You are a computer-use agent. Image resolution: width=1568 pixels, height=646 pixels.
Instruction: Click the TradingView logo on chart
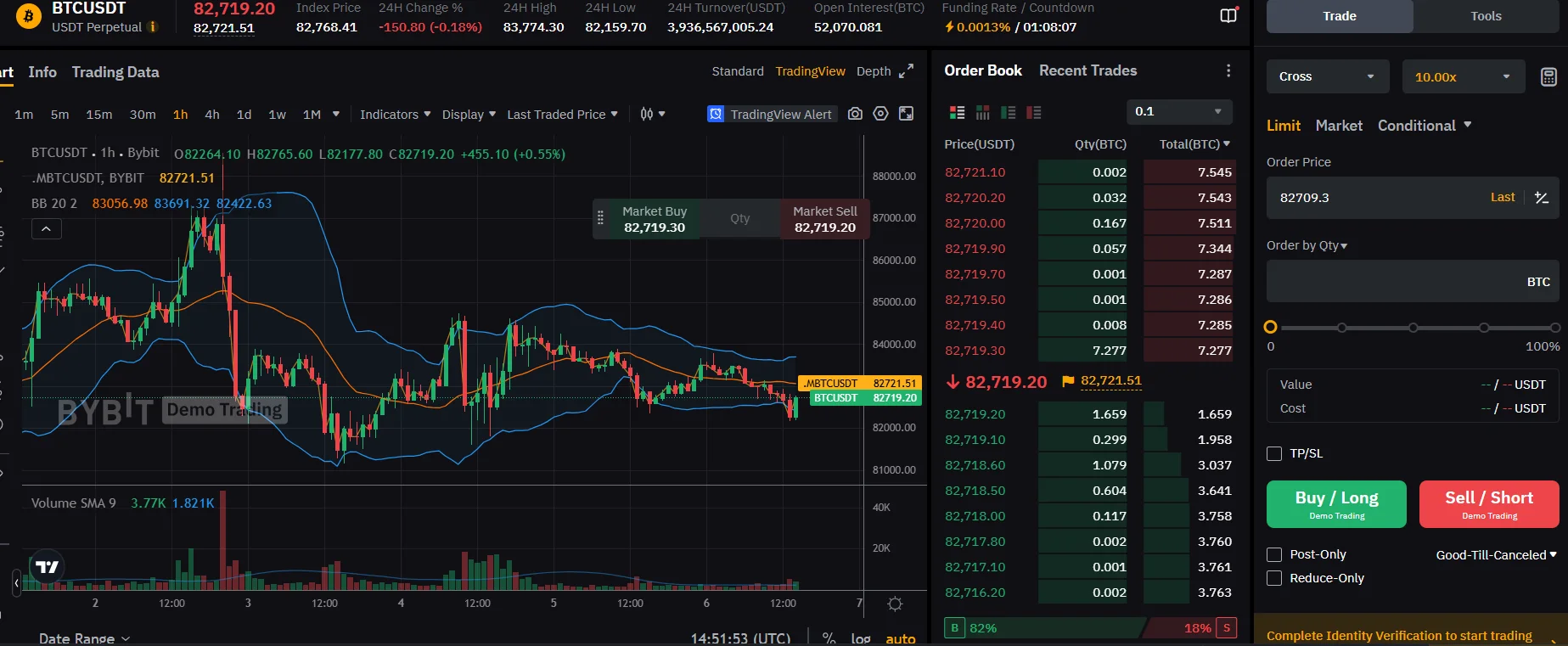47,567
